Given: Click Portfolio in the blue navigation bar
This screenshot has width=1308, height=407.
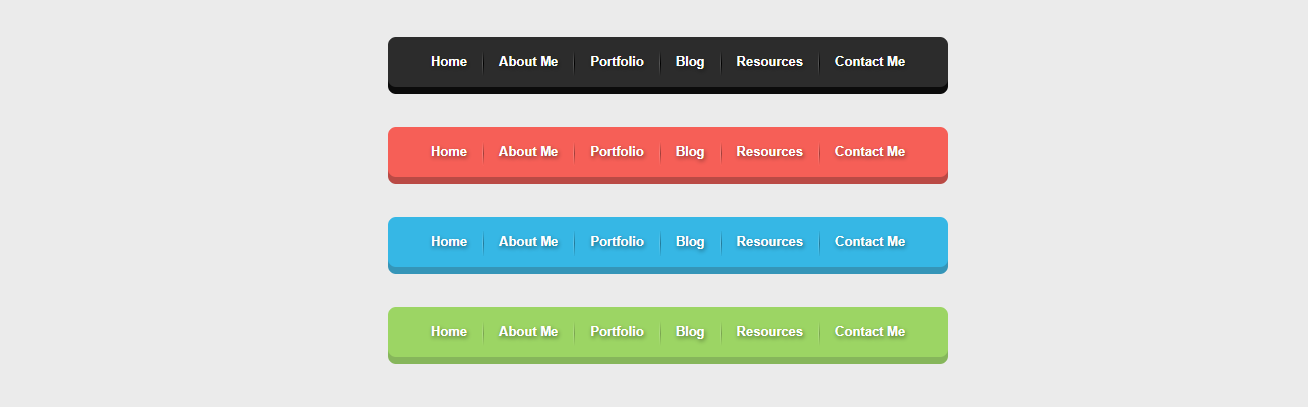Looking at the screenshot, I should pos(617,242).
